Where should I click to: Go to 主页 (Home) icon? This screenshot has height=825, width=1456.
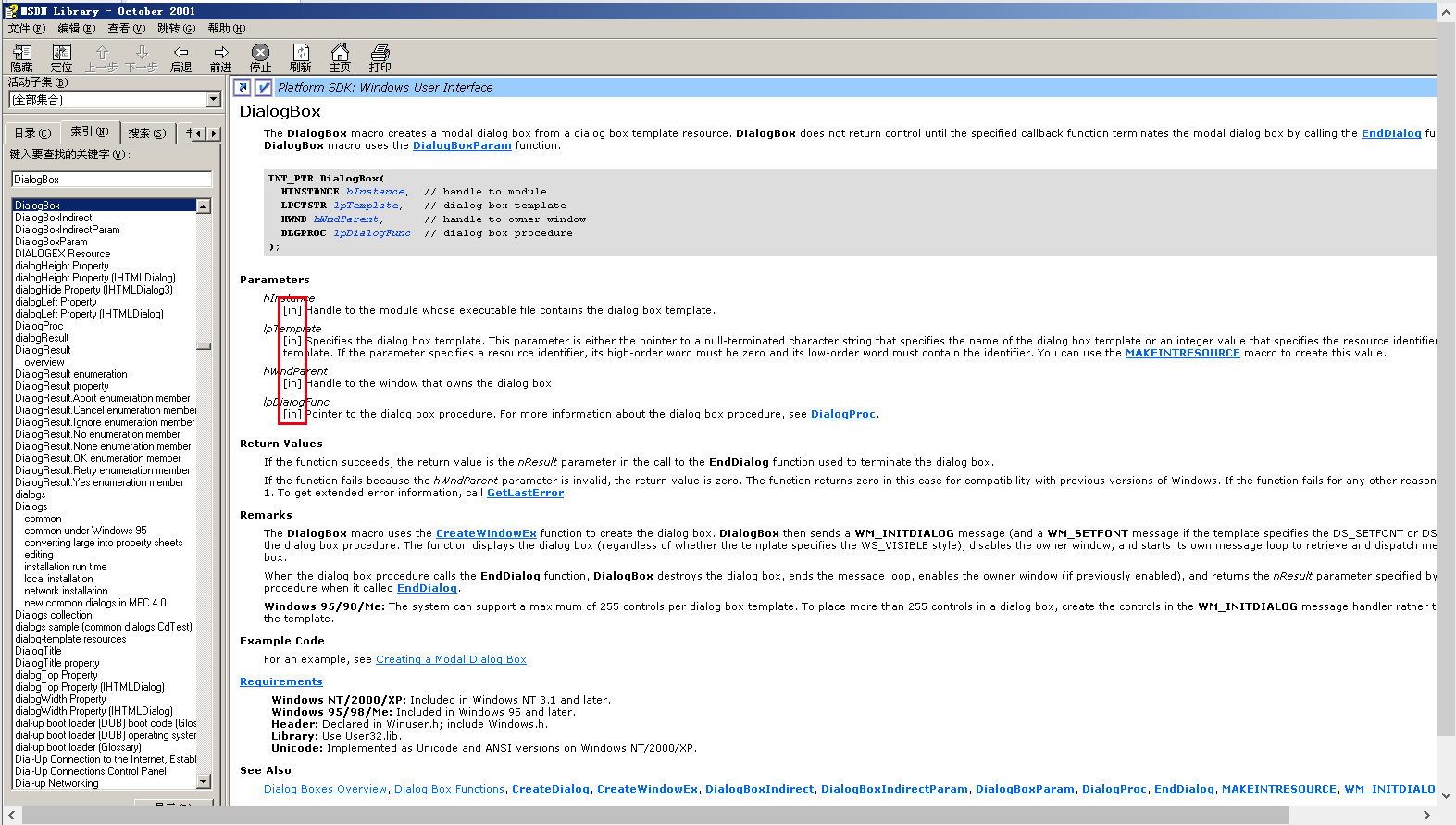(340, 57)
